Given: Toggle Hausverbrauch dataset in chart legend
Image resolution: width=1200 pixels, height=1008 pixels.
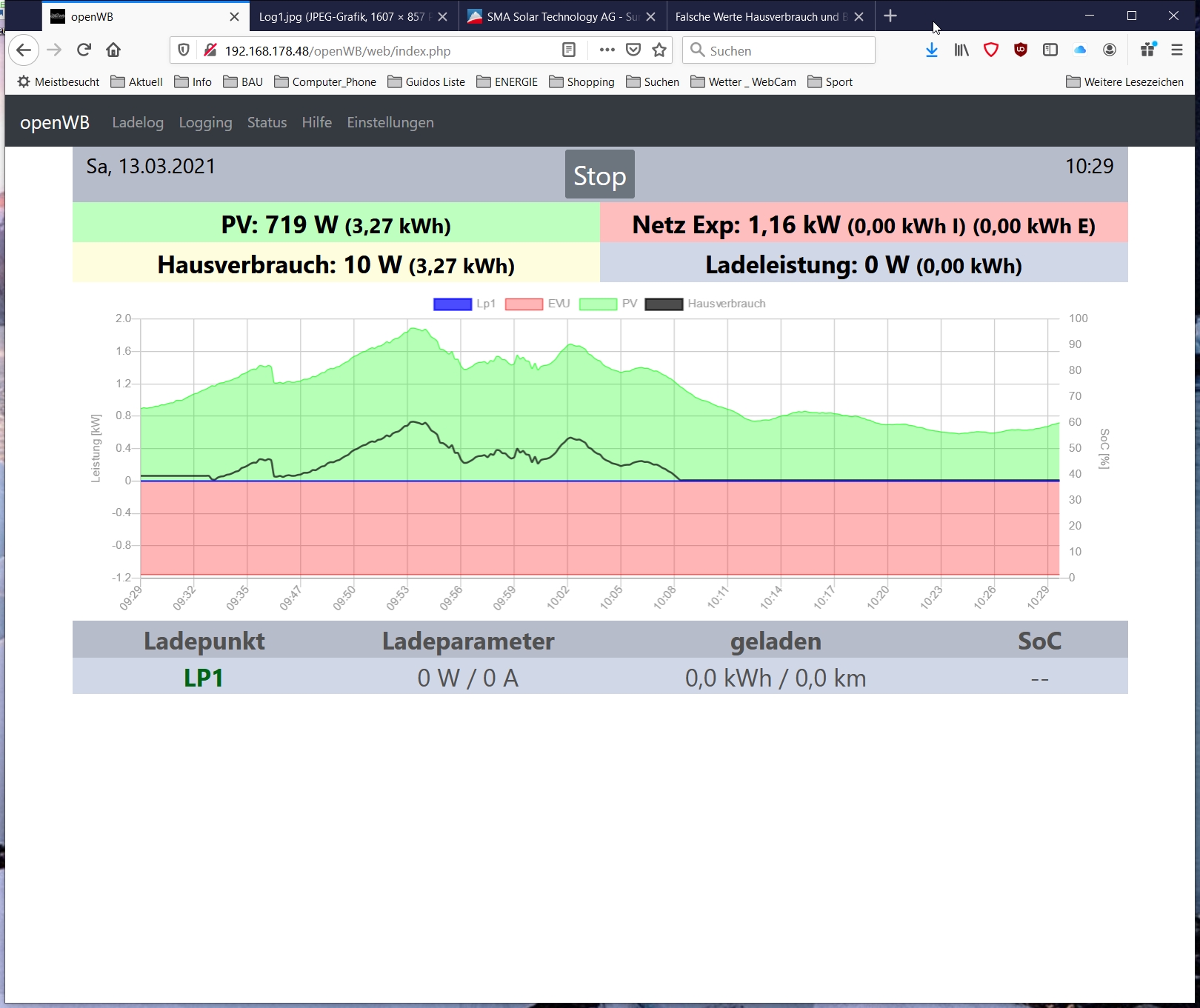Looking at the screenshot, I should pos(705,304).
